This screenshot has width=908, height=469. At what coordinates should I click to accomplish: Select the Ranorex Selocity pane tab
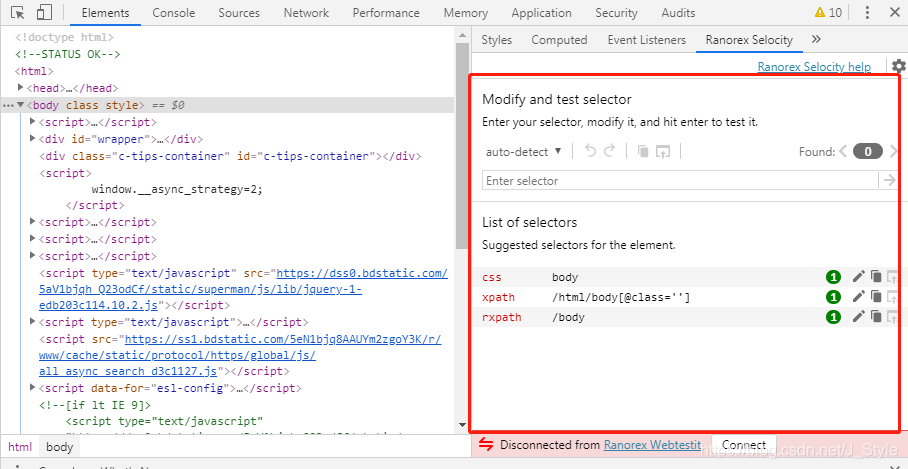pos(749,39)
